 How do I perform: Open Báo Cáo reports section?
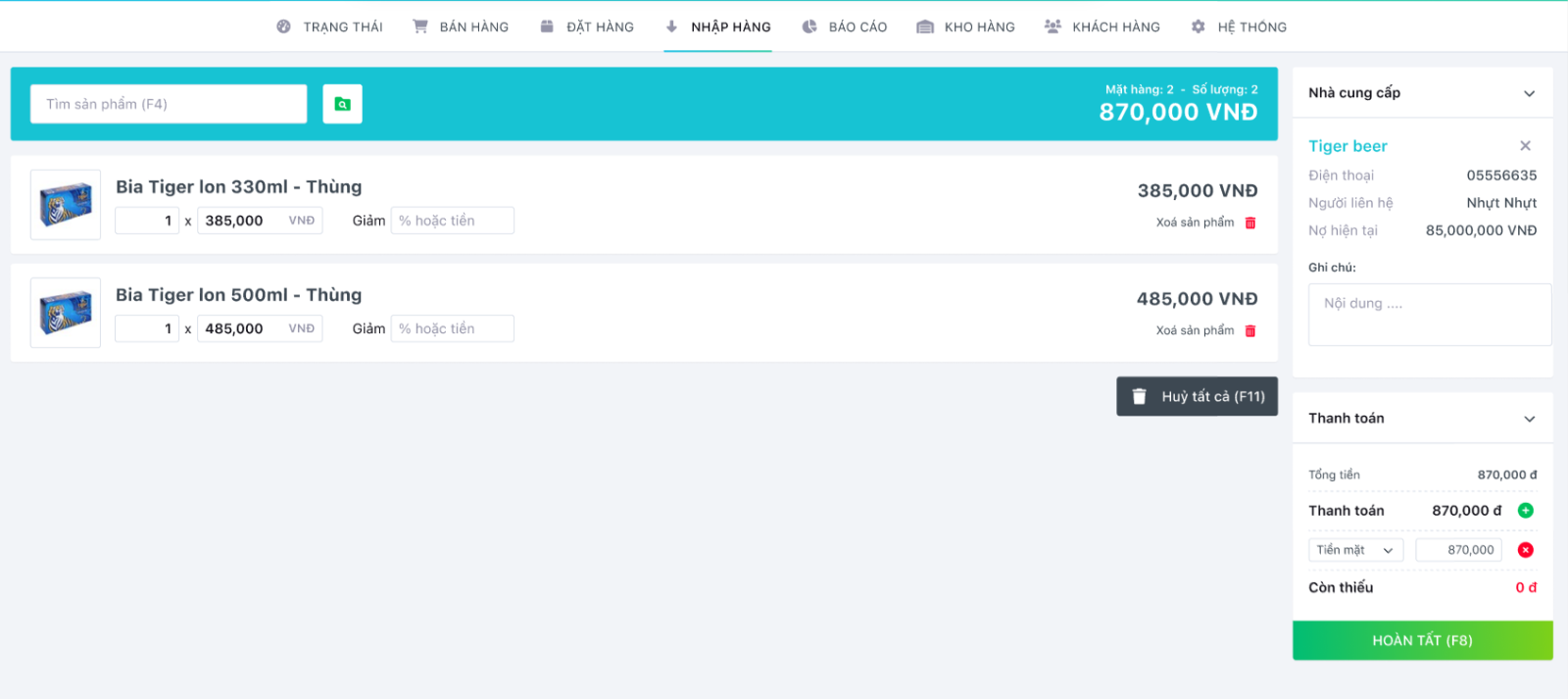844,26
